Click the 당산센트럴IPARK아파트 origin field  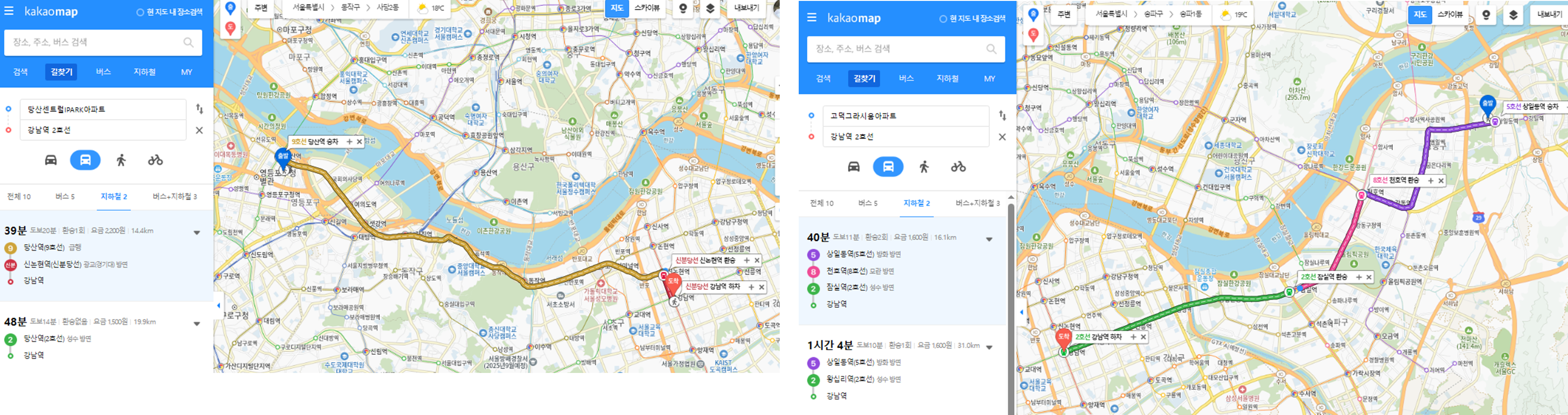pyautogui.click(x=103, y=109)
